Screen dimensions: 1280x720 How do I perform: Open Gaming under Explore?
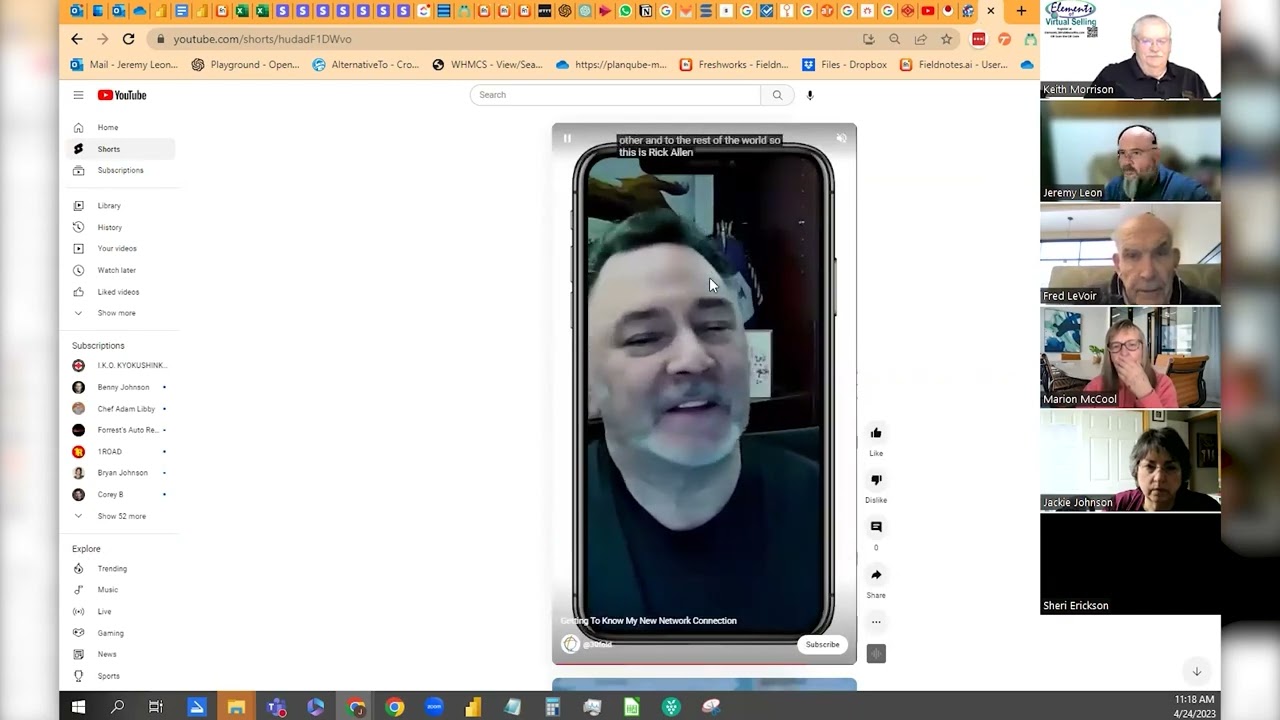point(121,633)
